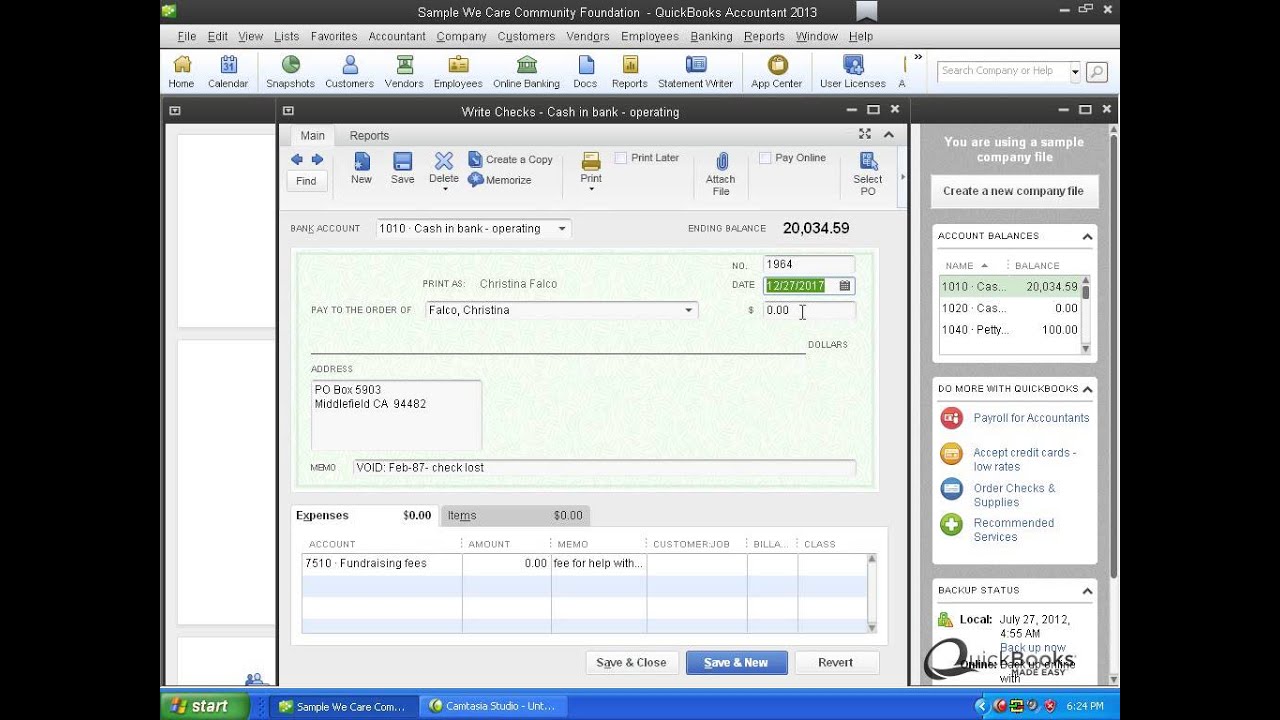Open the Calendar icon
The image size is (1280, 720).
[x=228, y=72]
